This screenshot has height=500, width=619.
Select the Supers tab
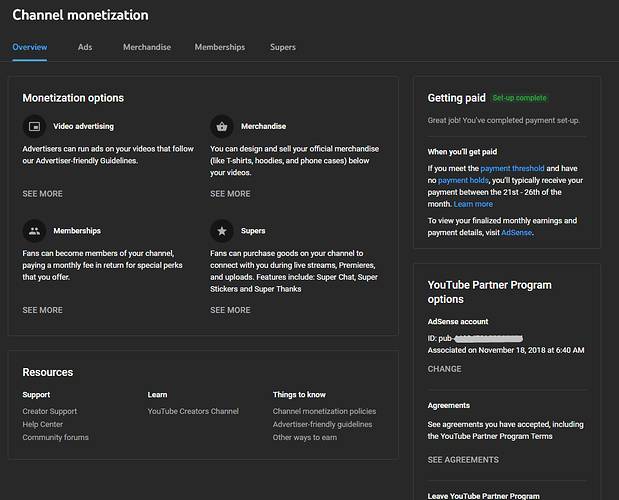[x=283, y=47]
